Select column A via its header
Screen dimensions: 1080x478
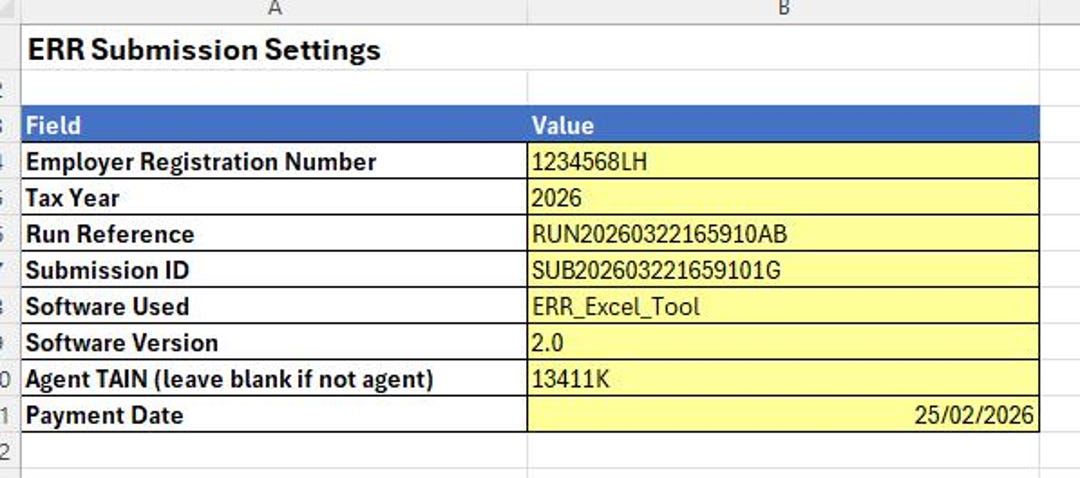click(274, 10)
